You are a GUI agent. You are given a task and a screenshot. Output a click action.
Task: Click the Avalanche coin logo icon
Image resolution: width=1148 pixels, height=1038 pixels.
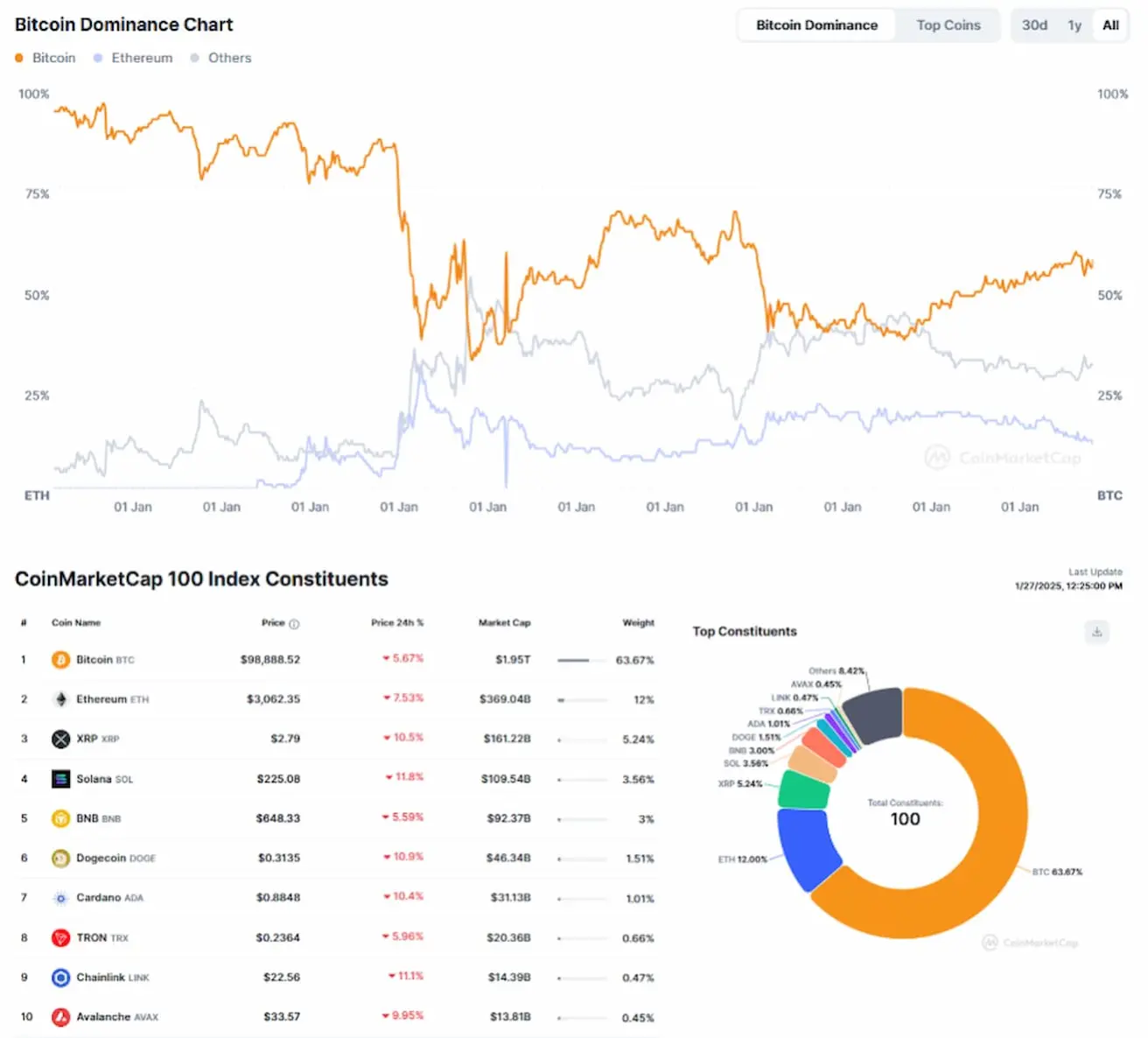(x=60, y=1017)
